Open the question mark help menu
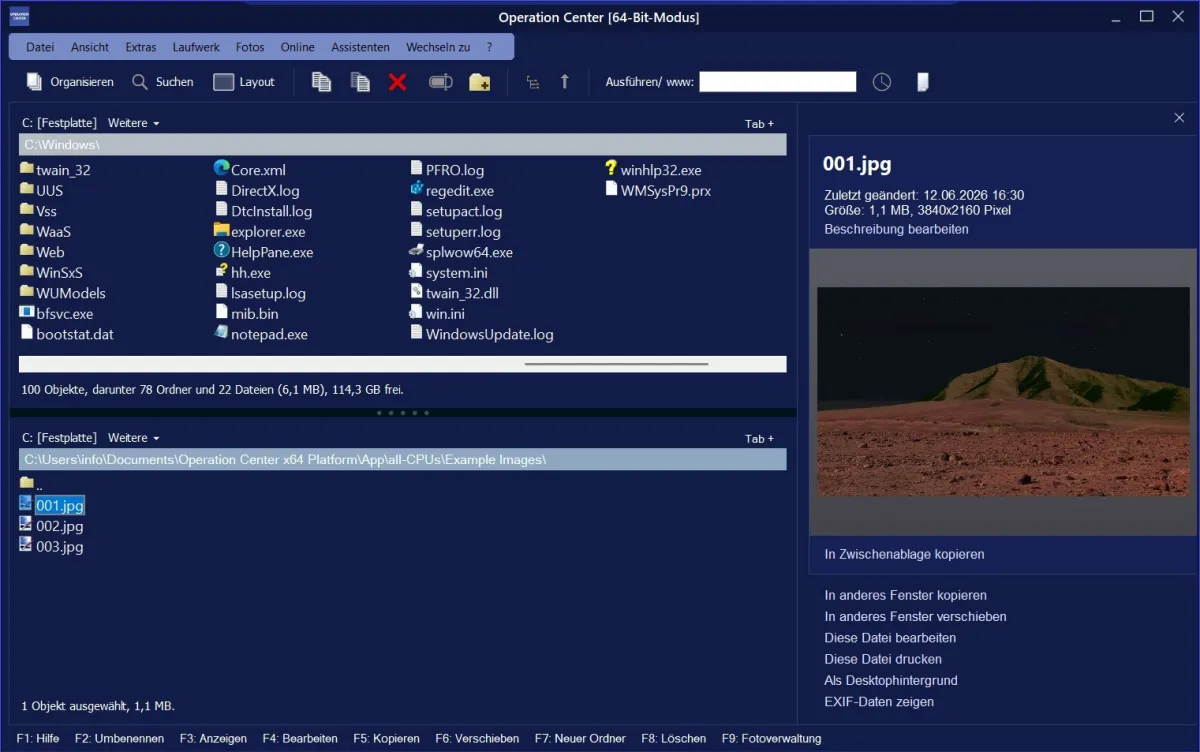 coord(489,47)
